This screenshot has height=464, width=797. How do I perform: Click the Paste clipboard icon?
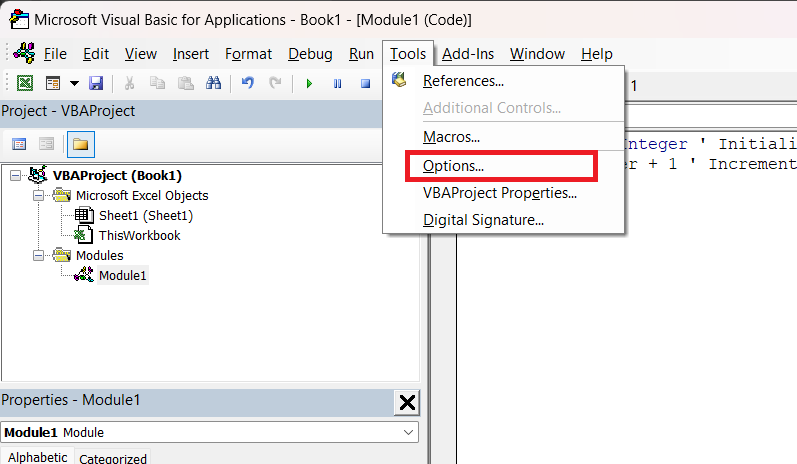(x=186, y=83)
